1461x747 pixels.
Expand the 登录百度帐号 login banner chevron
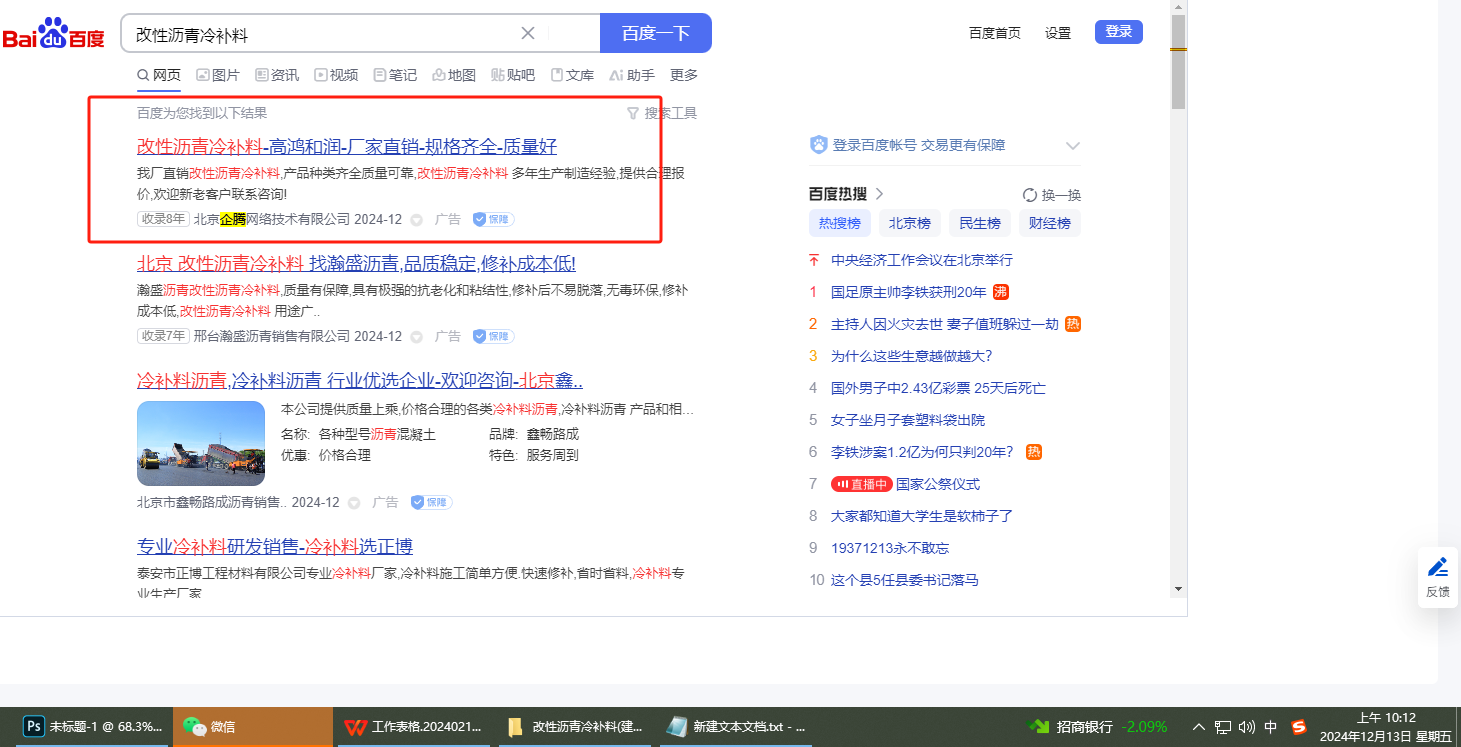pyautogui.click(x=1072, y=146)
